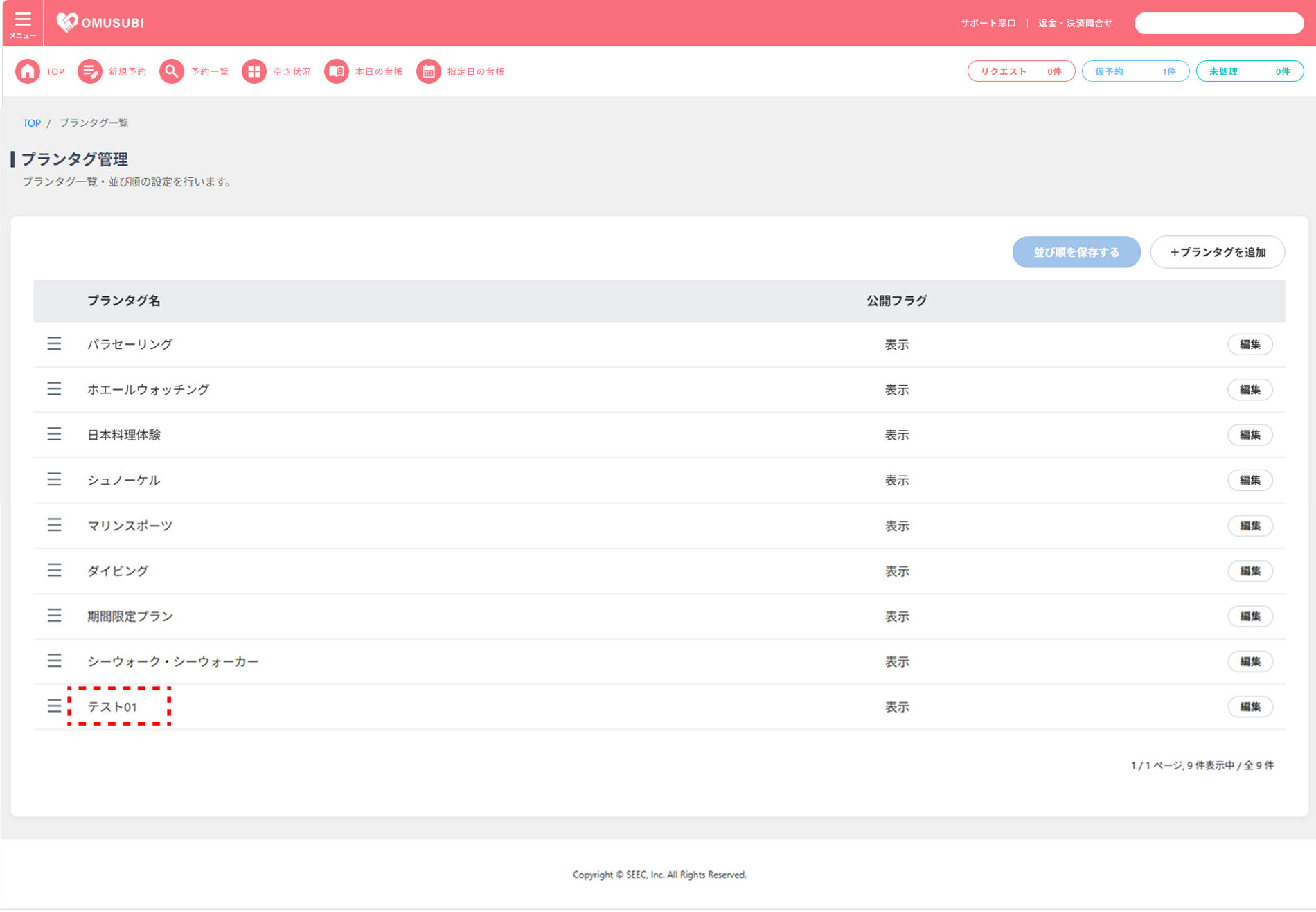Image resolution: width=1316 pixels, height=912 pixels.
Task: Edit the シュノーケル tag
Action: coord(1250,480)
